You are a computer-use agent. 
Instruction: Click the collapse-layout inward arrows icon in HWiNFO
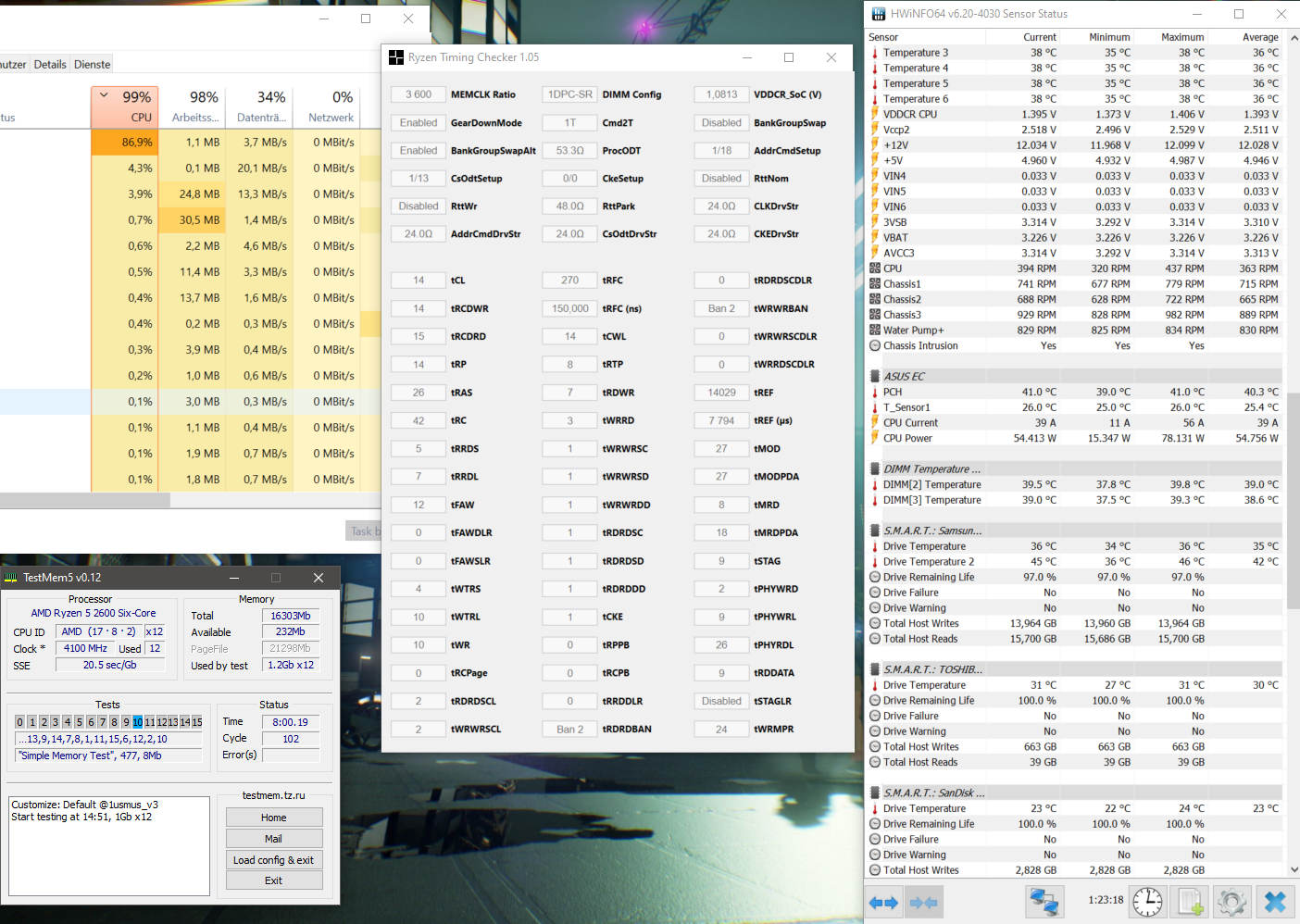(x=924, y=902)
